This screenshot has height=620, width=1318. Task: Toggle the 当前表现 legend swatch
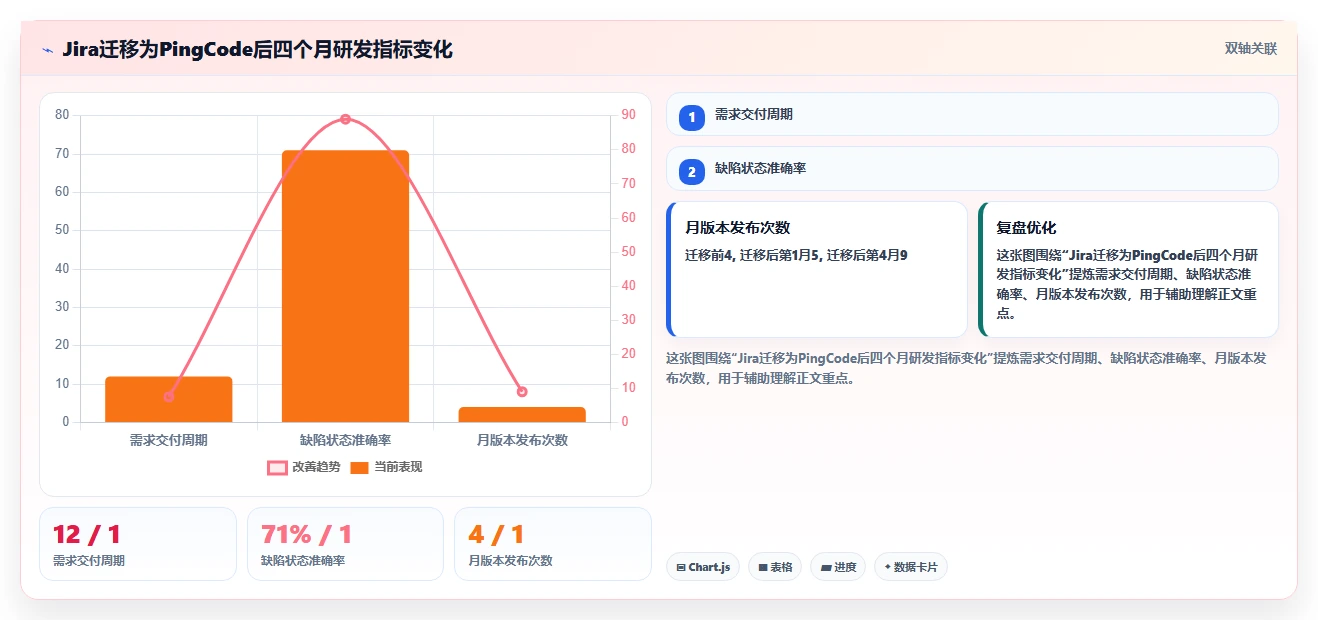coord(360,467)
